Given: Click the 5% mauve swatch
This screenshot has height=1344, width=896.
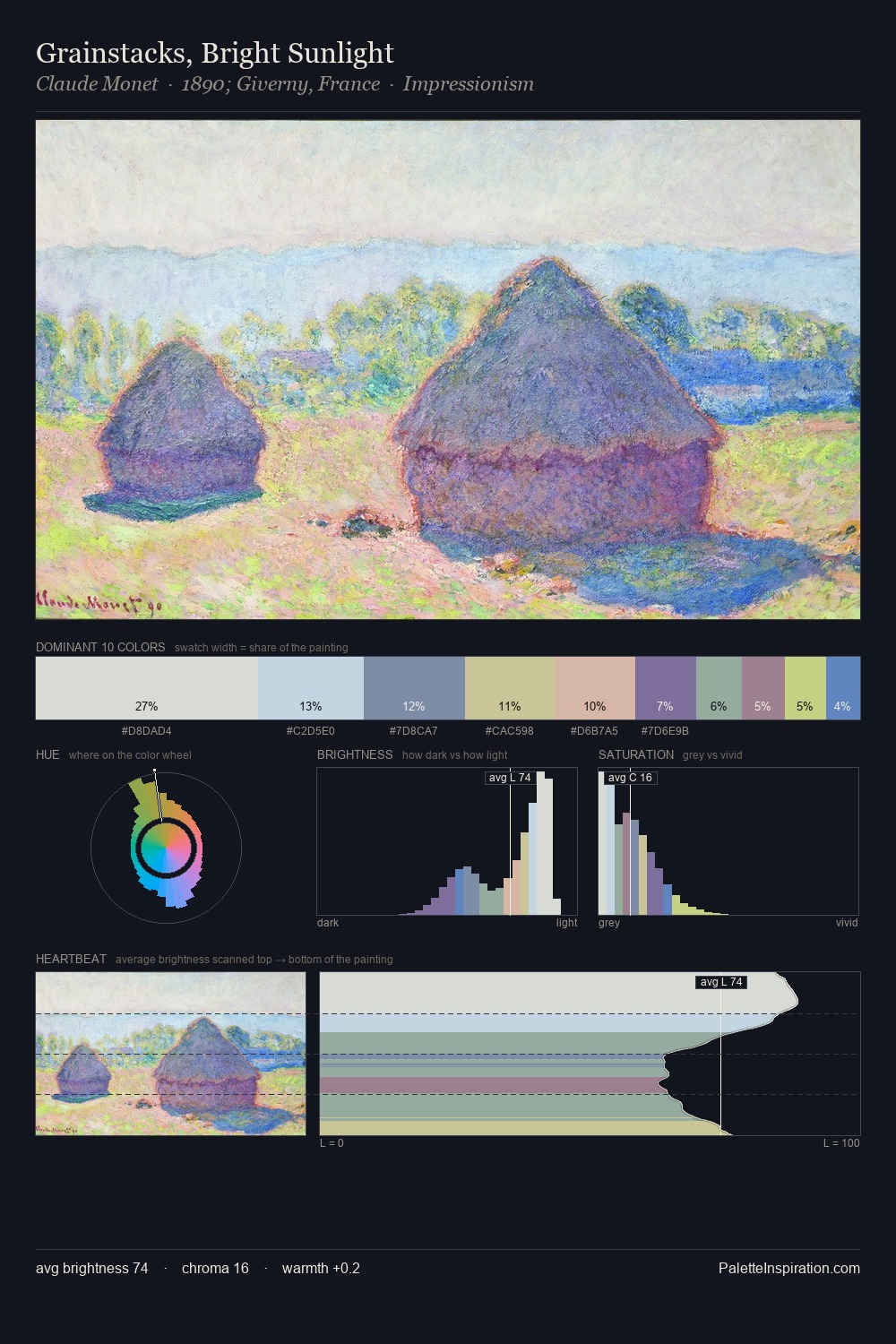Looking at the screenshot, I should (x=763, y=688).
